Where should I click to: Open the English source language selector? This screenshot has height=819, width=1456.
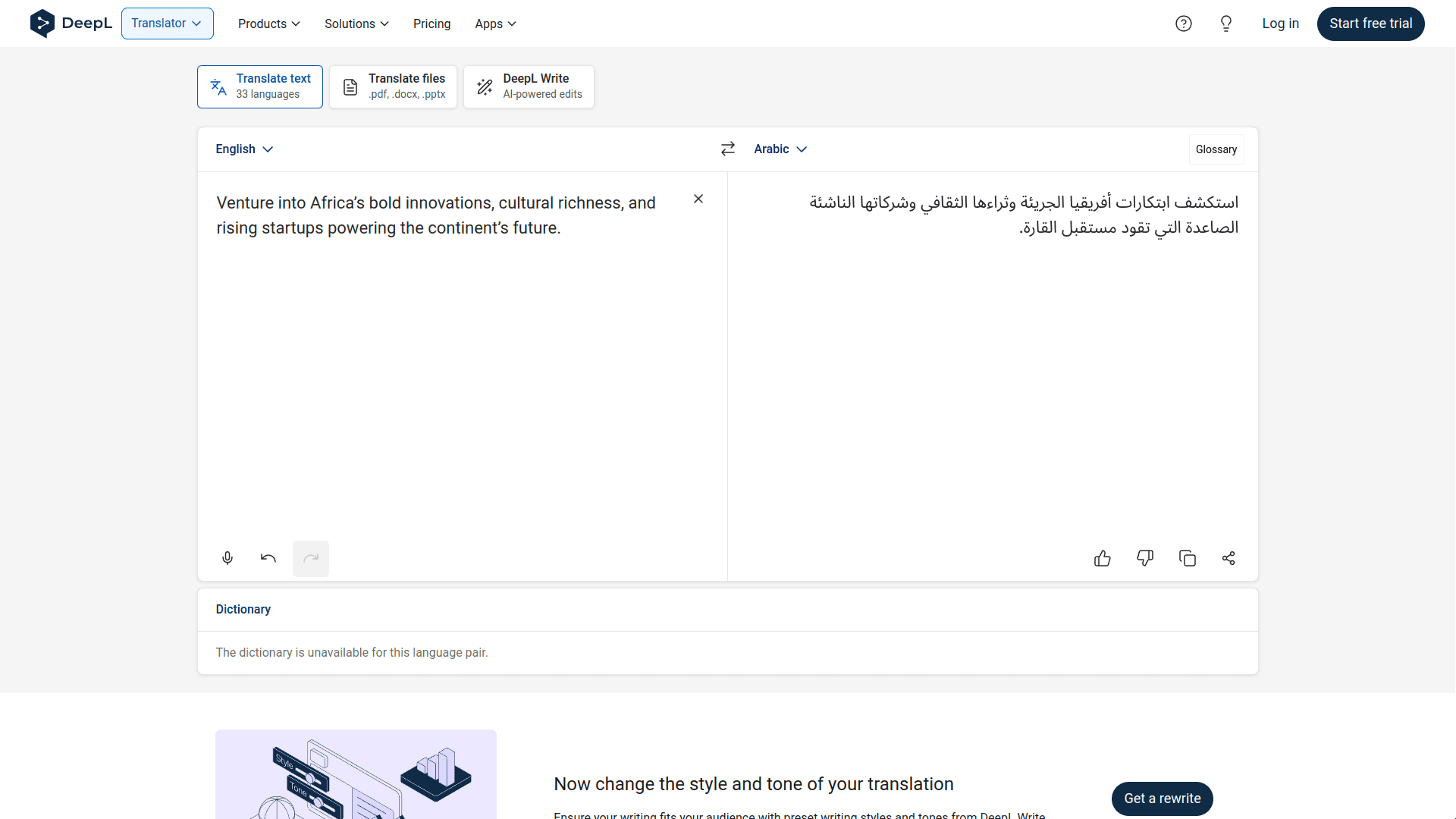244,149
